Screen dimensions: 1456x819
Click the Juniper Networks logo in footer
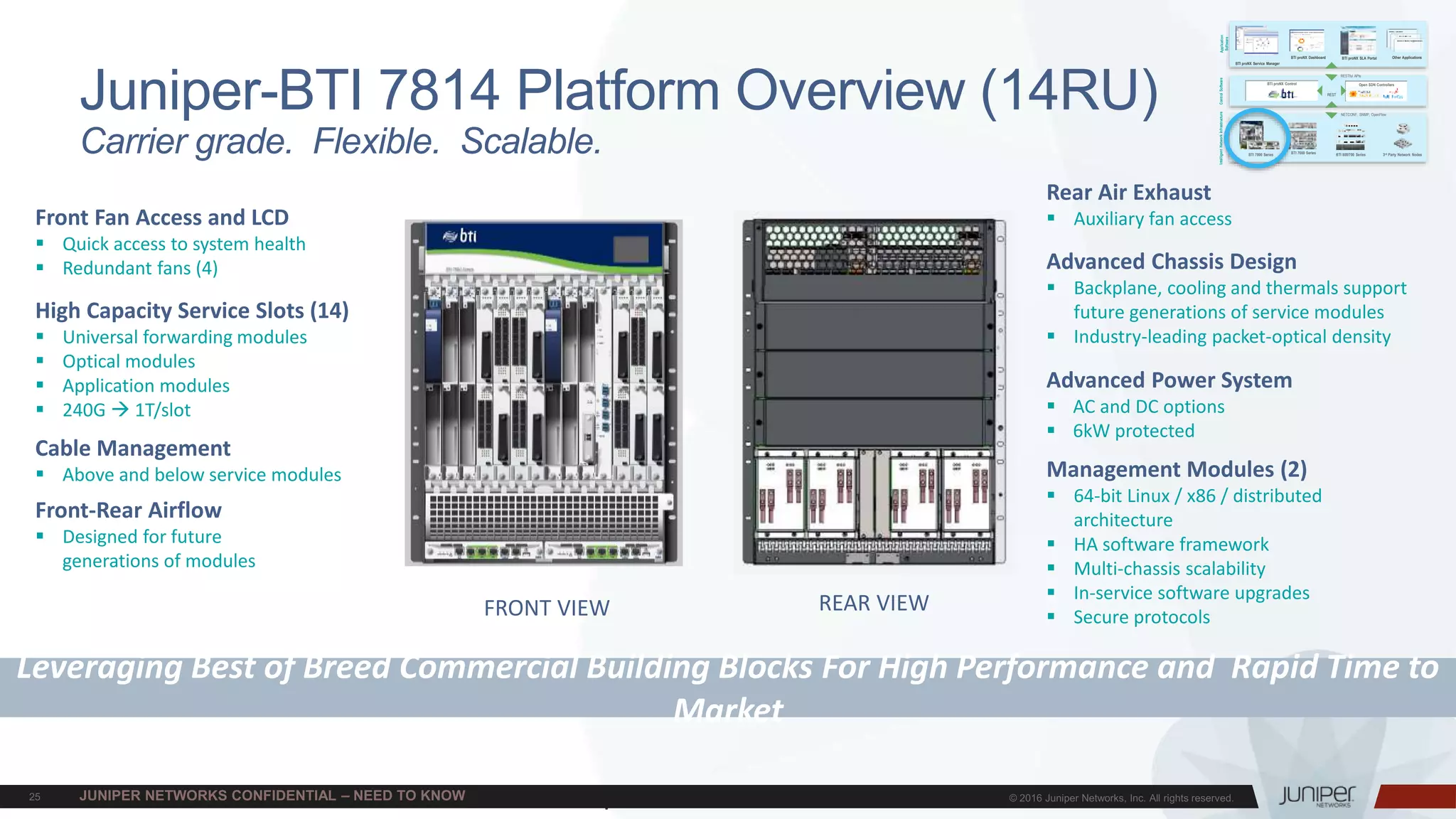[x=1317, y=796]
